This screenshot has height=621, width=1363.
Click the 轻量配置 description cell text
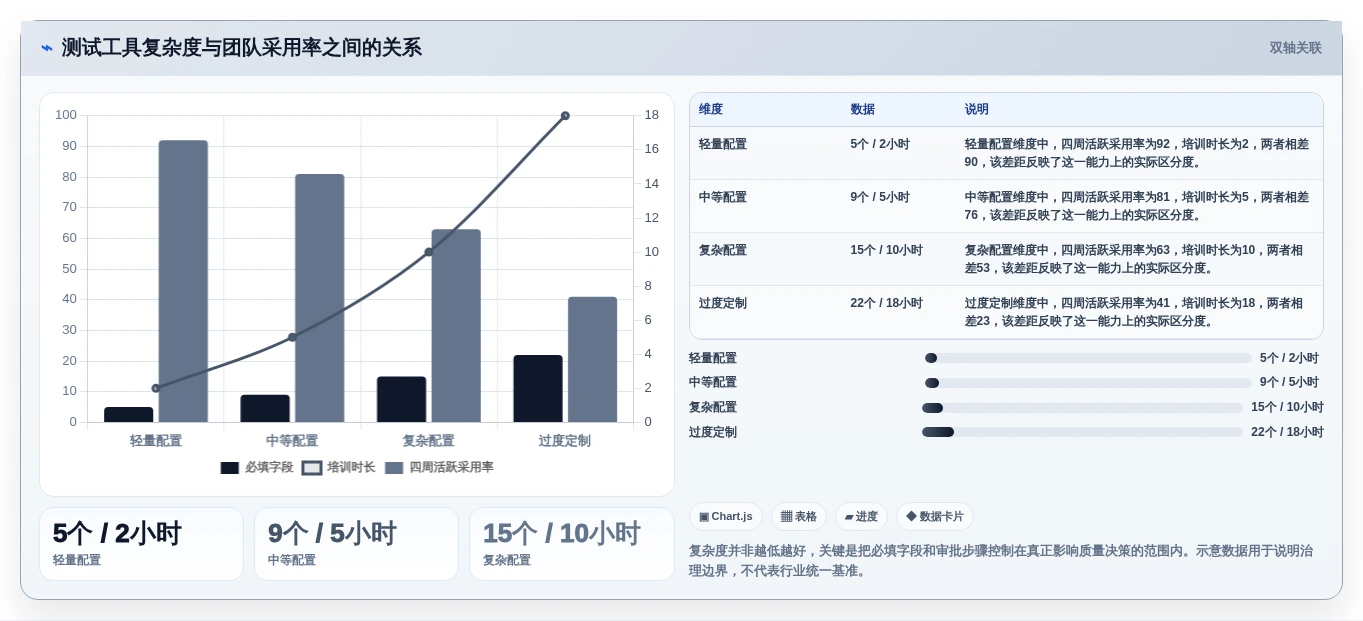pyautogui.click(x=1137, y=153)
